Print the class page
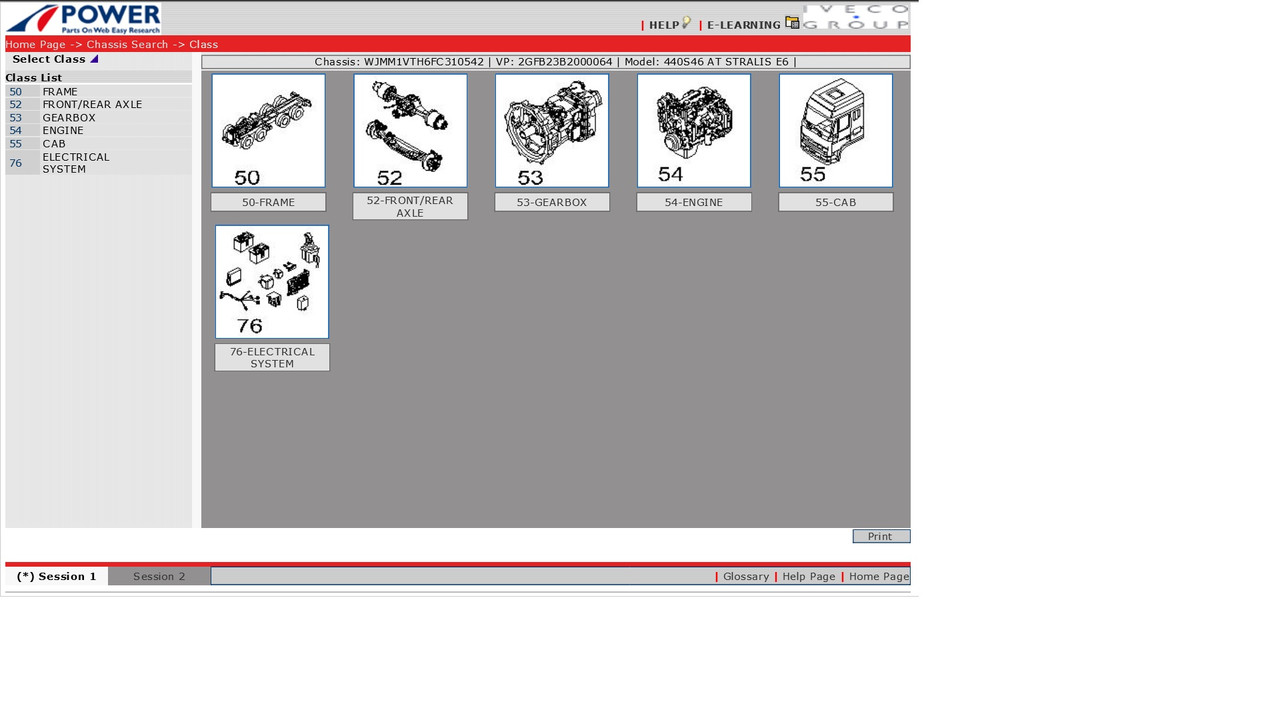 coord(881,536)
